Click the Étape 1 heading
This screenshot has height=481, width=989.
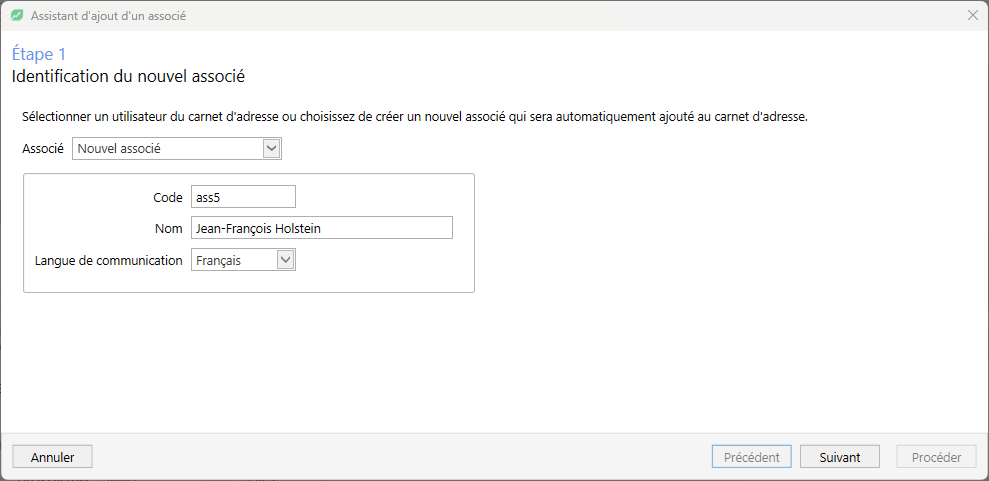pyautogui.click(x=38, y=54)
